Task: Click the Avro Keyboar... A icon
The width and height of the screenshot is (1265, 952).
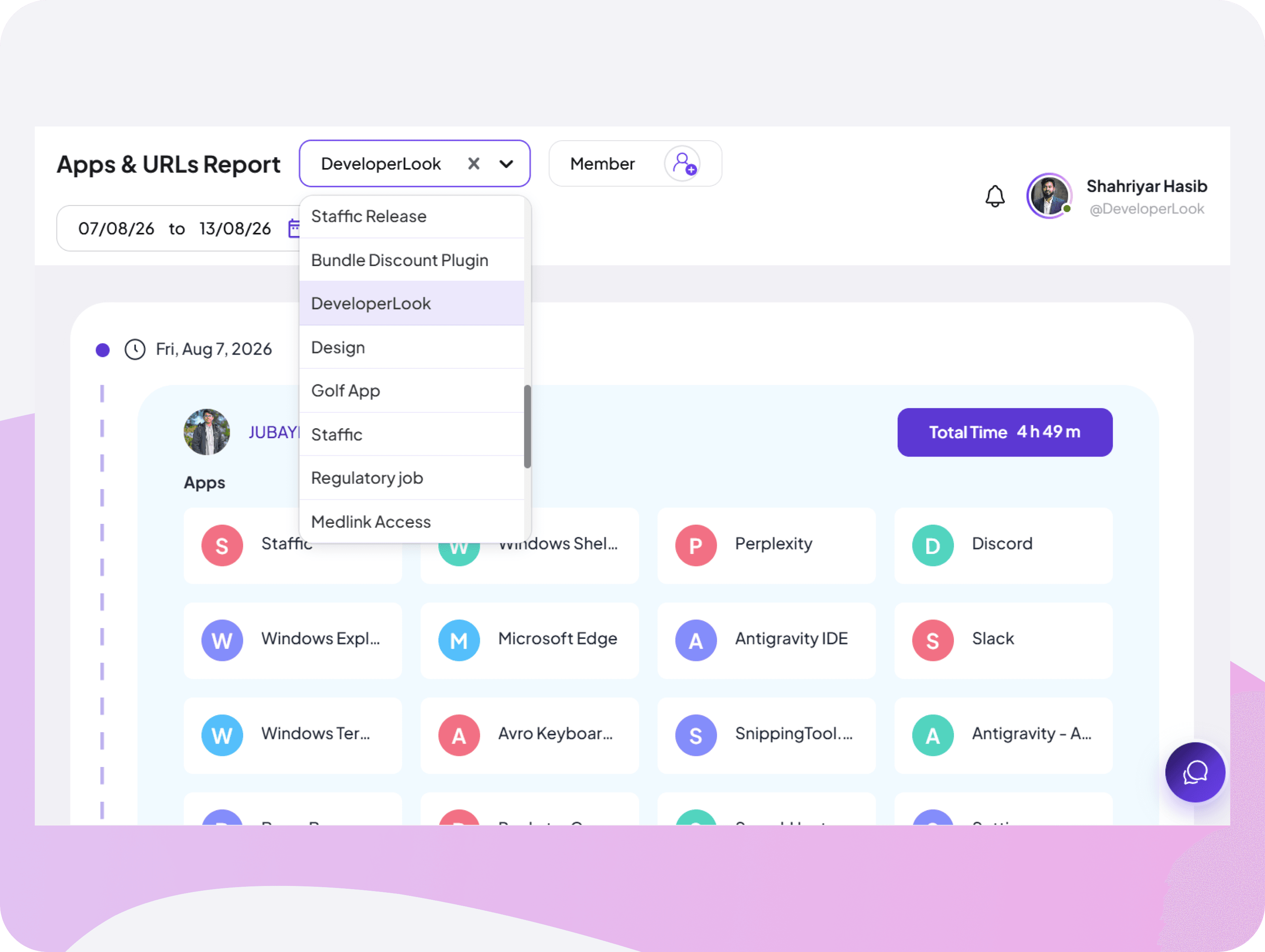Action: pos(459,735)
